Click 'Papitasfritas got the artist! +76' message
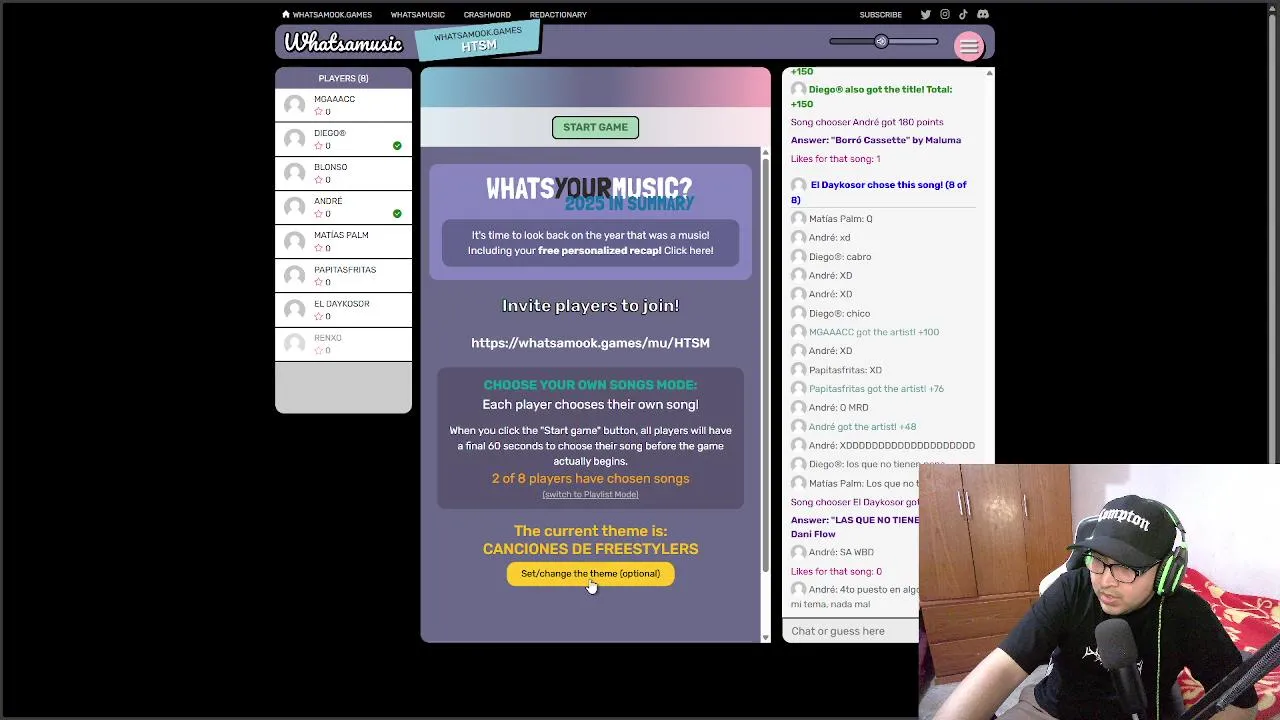This screenshot has width=1280, height=720. pyautogui.click(x=876, y=388)
